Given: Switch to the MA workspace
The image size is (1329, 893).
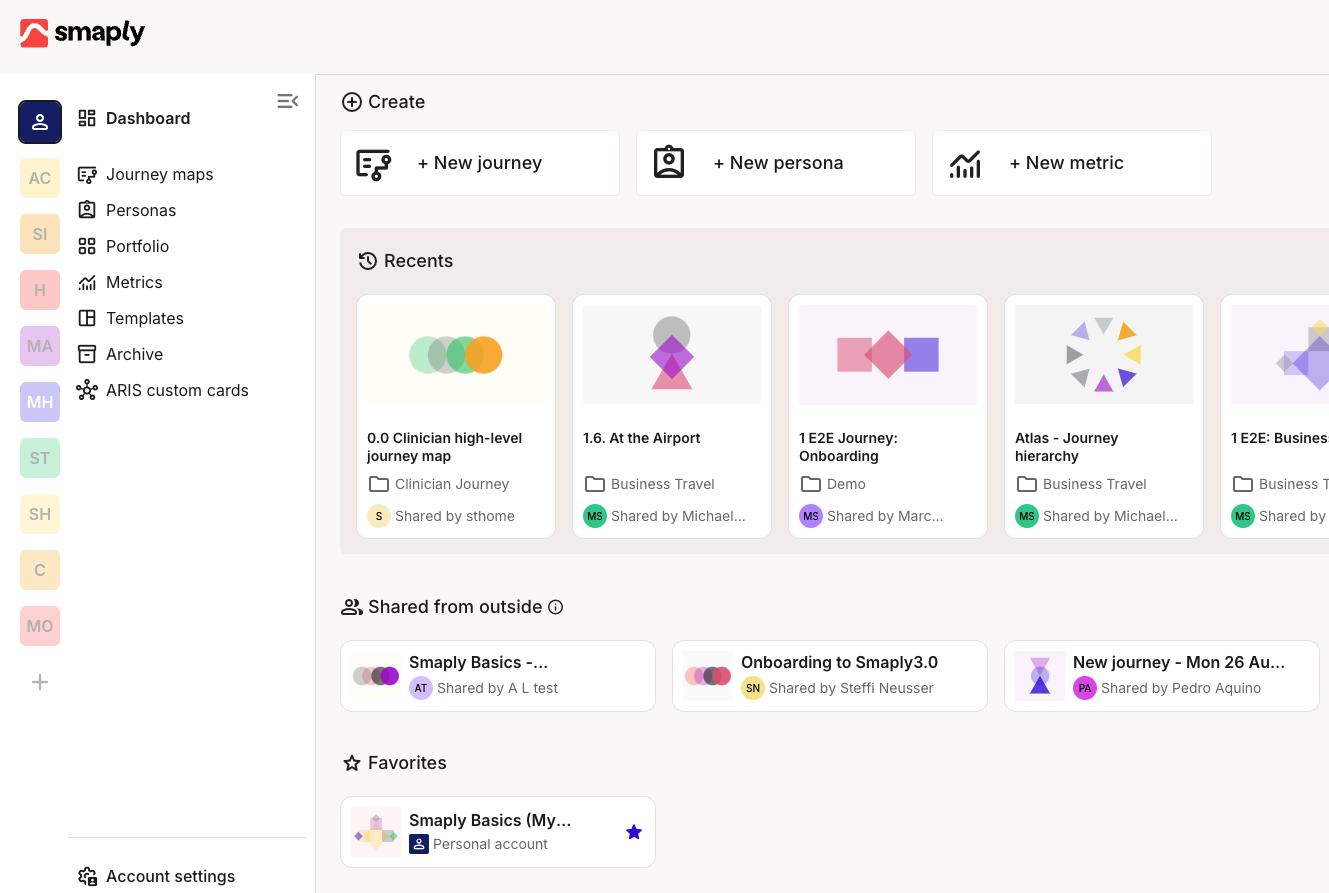Looking at the screenshot, I should (40, 346).
